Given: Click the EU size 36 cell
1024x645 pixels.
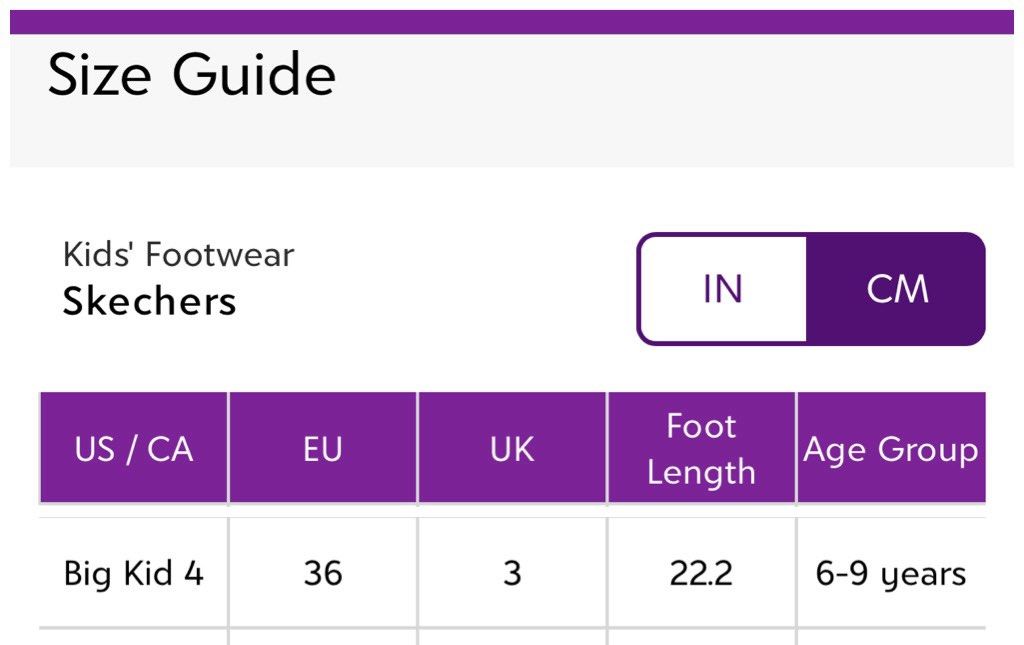Looking at the screenshot, I should (323, 573).
